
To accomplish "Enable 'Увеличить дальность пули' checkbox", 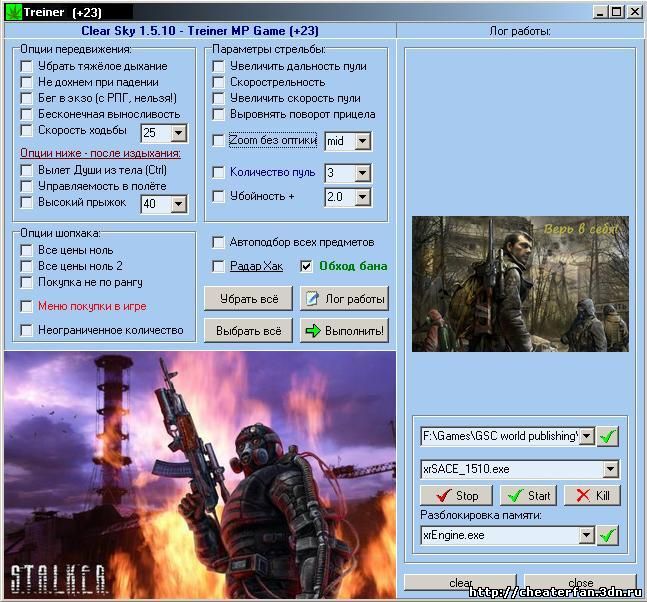I will (218, 66).
